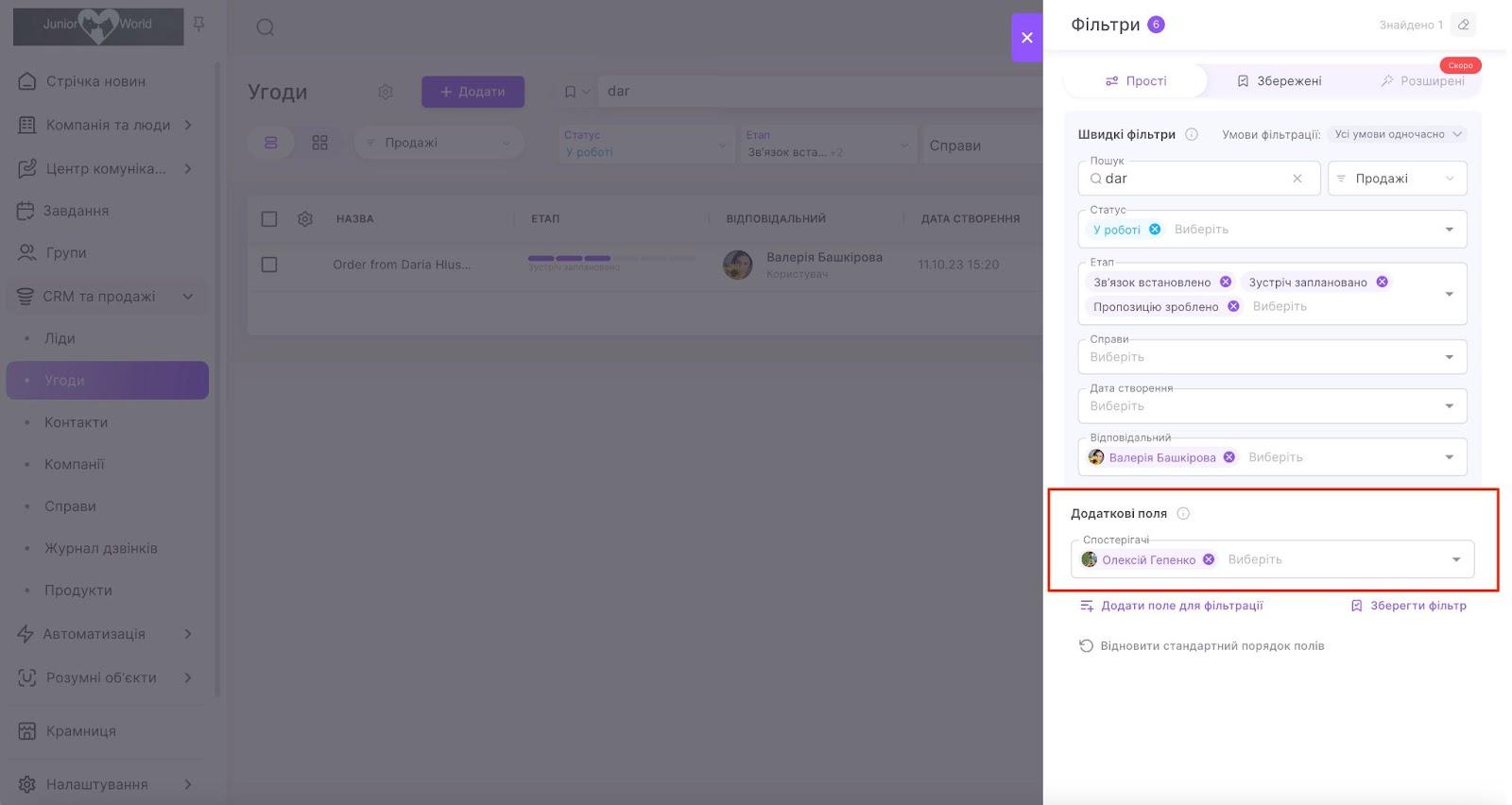This screenshot has width=1512, height=805.
Task: Open Групи in sidebar
Action: [x=65, y=252]
